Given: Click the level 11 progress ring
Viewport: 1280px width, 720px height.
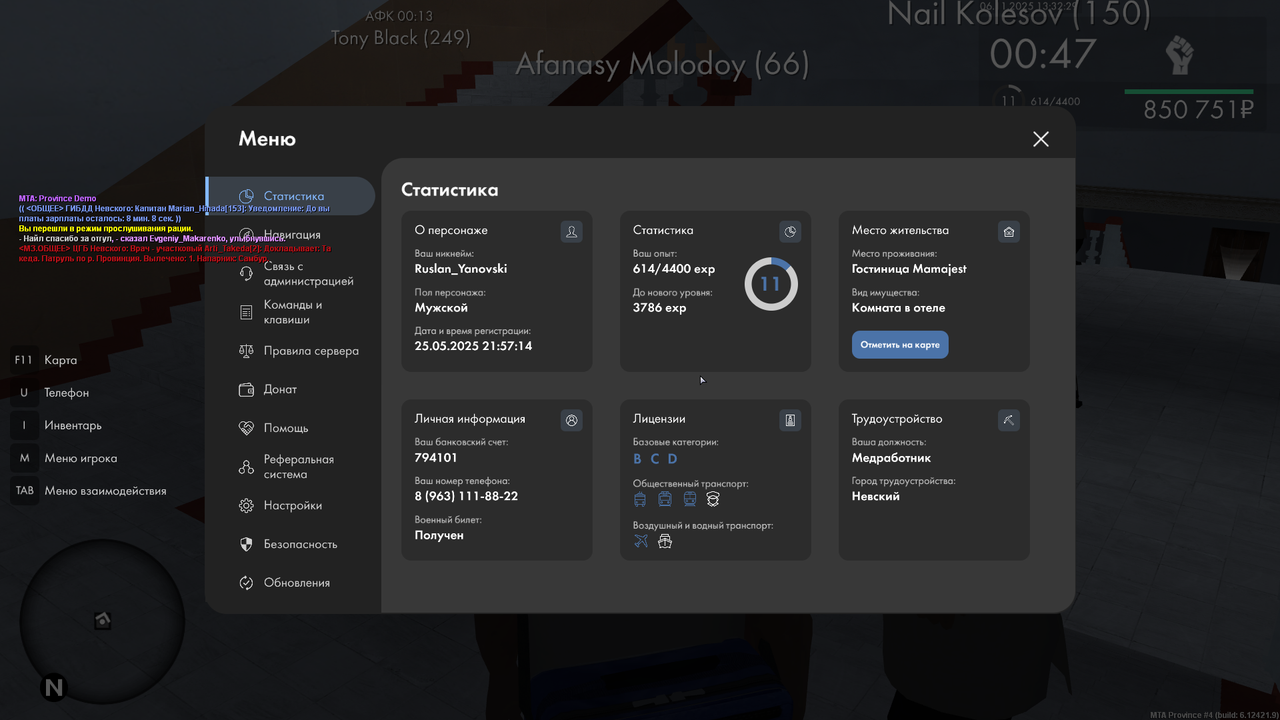Looking at the screenshot, I should (x=770, y=284).
